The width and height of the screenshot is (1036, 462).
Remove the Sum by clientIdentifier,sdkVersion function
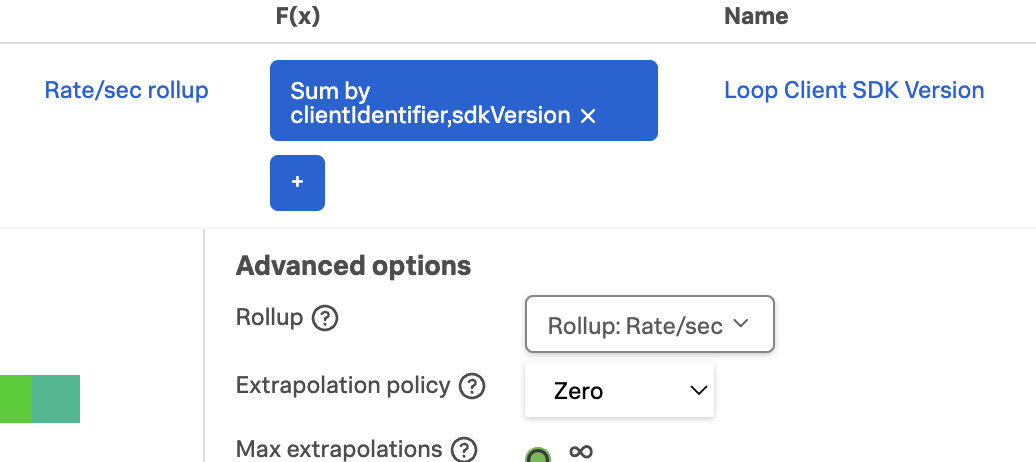click(588, 117)
